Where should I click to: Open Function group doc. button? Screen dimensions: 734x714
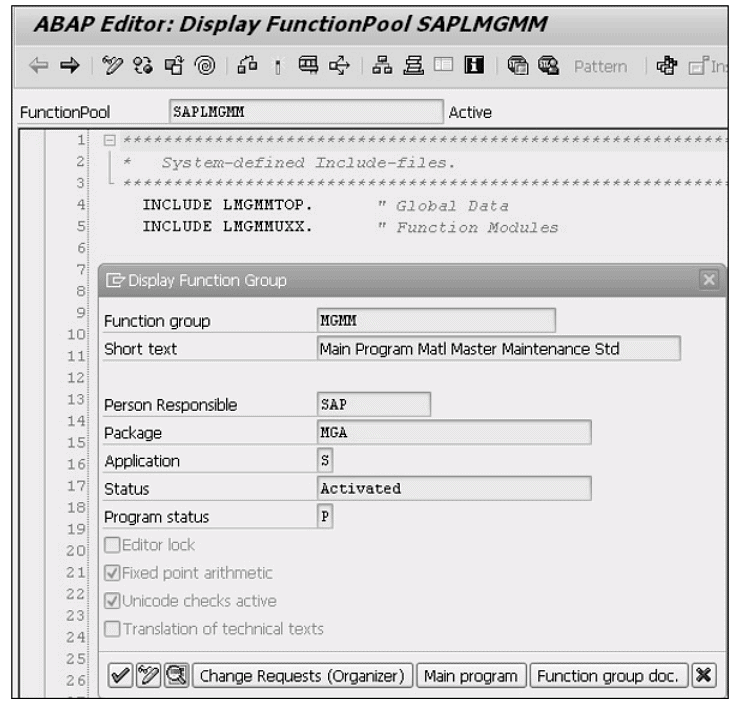(x=609, y=676)
